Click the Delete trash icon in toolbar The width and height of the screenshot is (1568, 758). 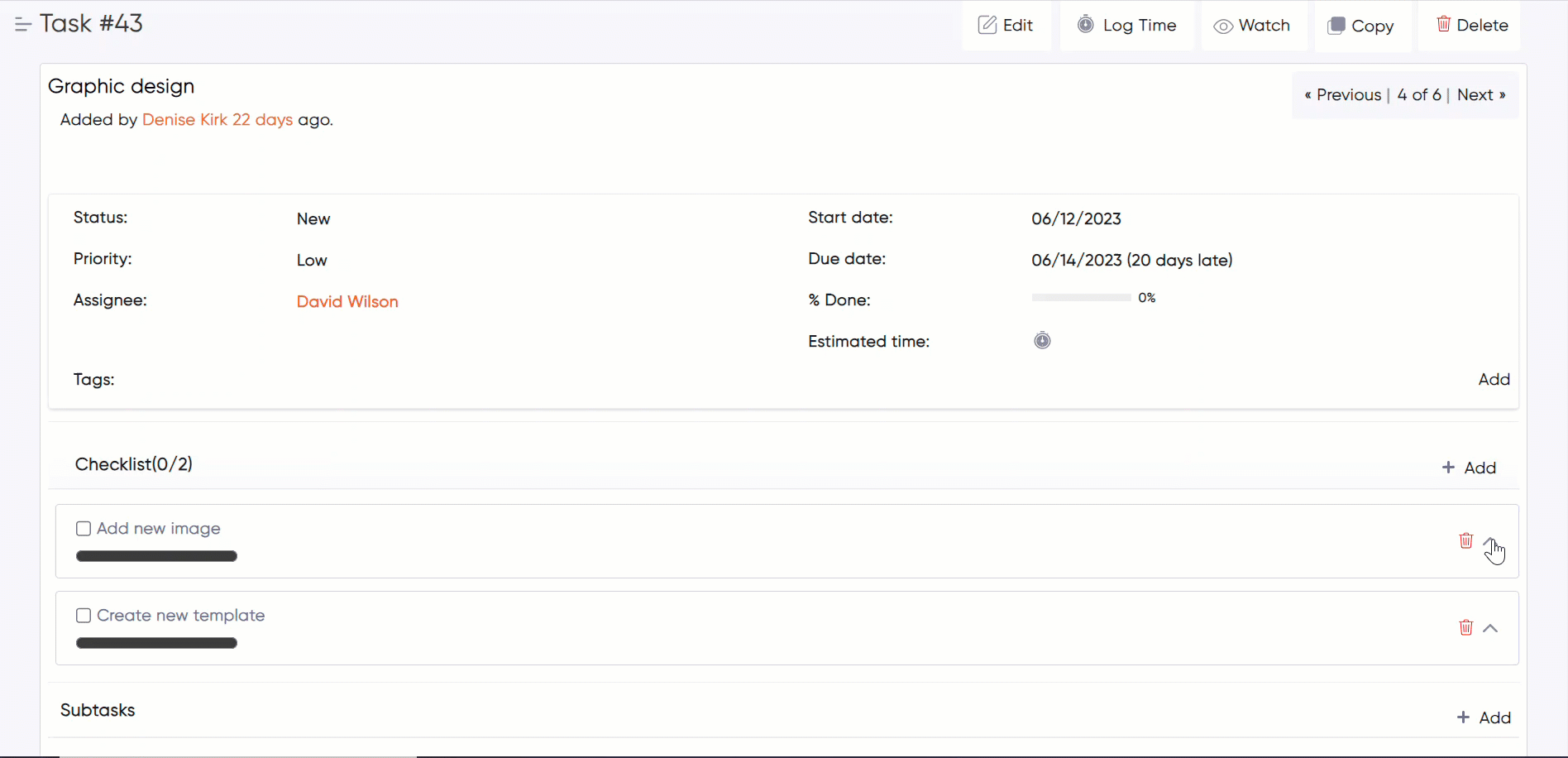point(1445,24)
